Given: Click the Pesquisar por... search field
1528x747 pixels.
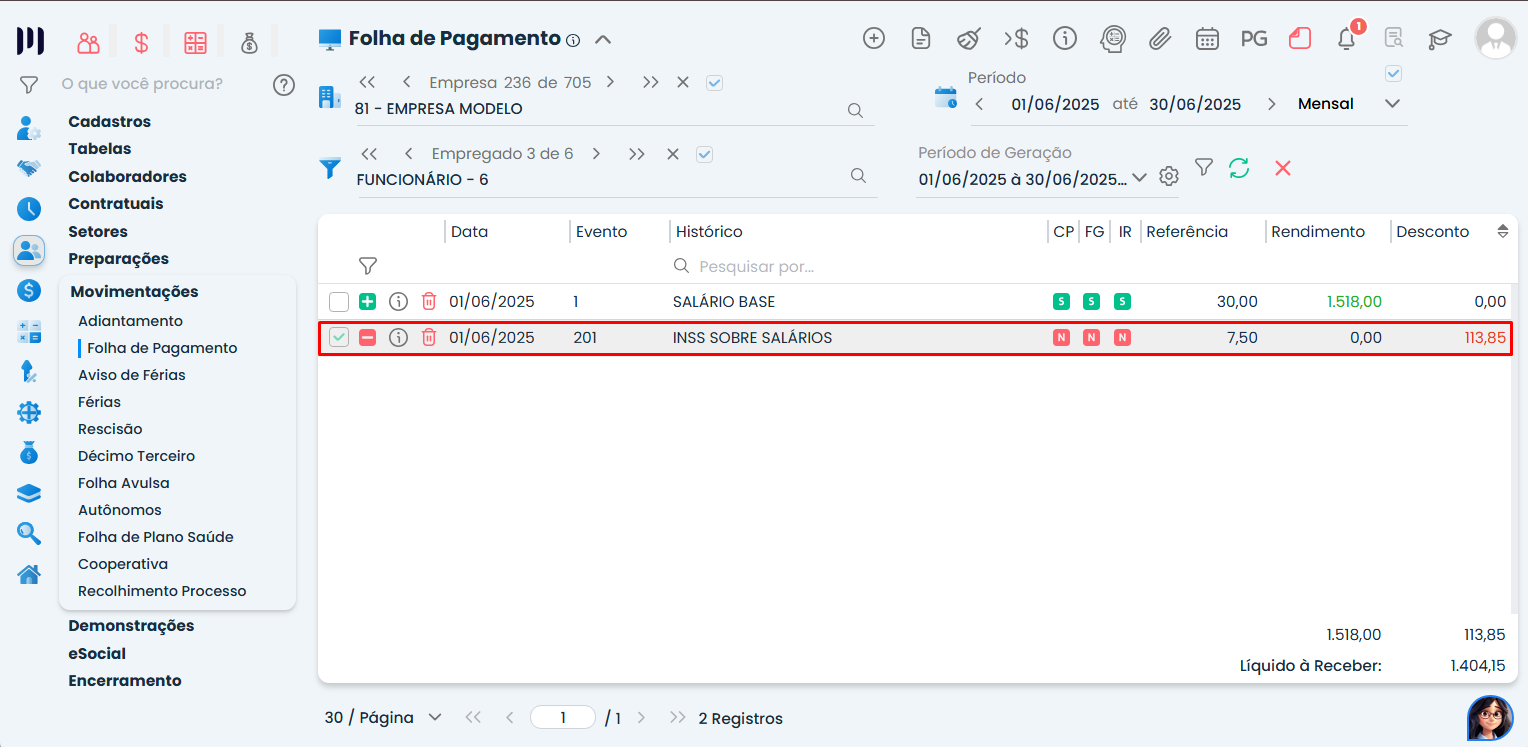Looking at the screenshot, I should click(850, 267).
